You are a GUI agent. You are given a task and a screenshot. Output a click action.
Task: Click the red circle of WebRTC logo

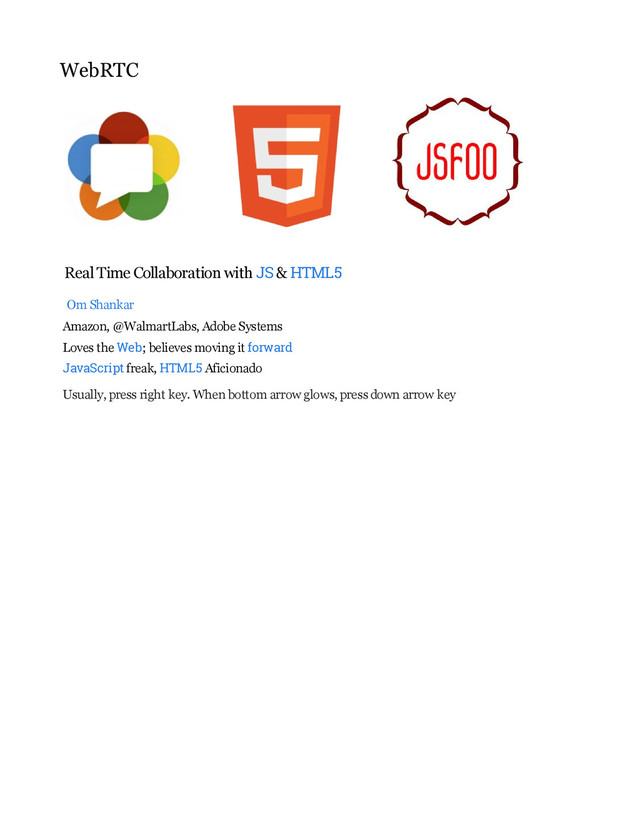pos(124,127)
